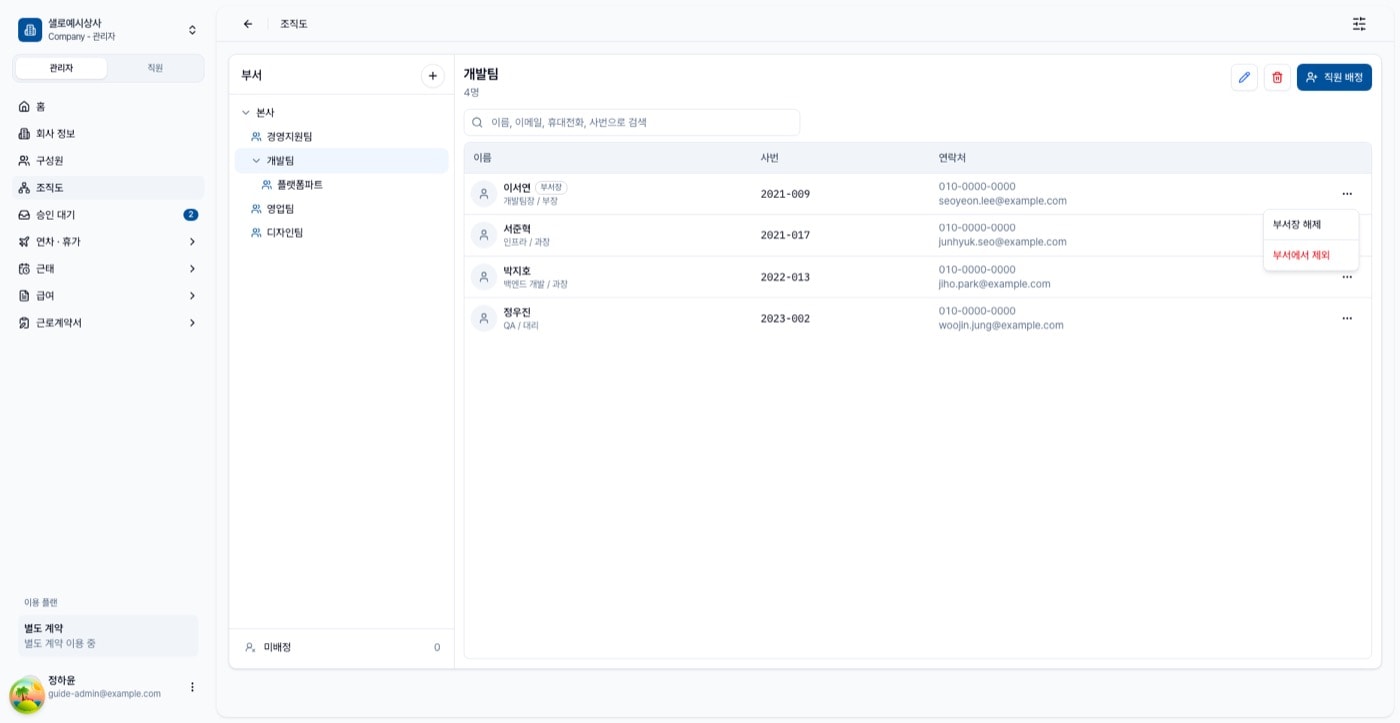
Task: Switch to 직원 mode toggle
Action: [x=155, y=68]
